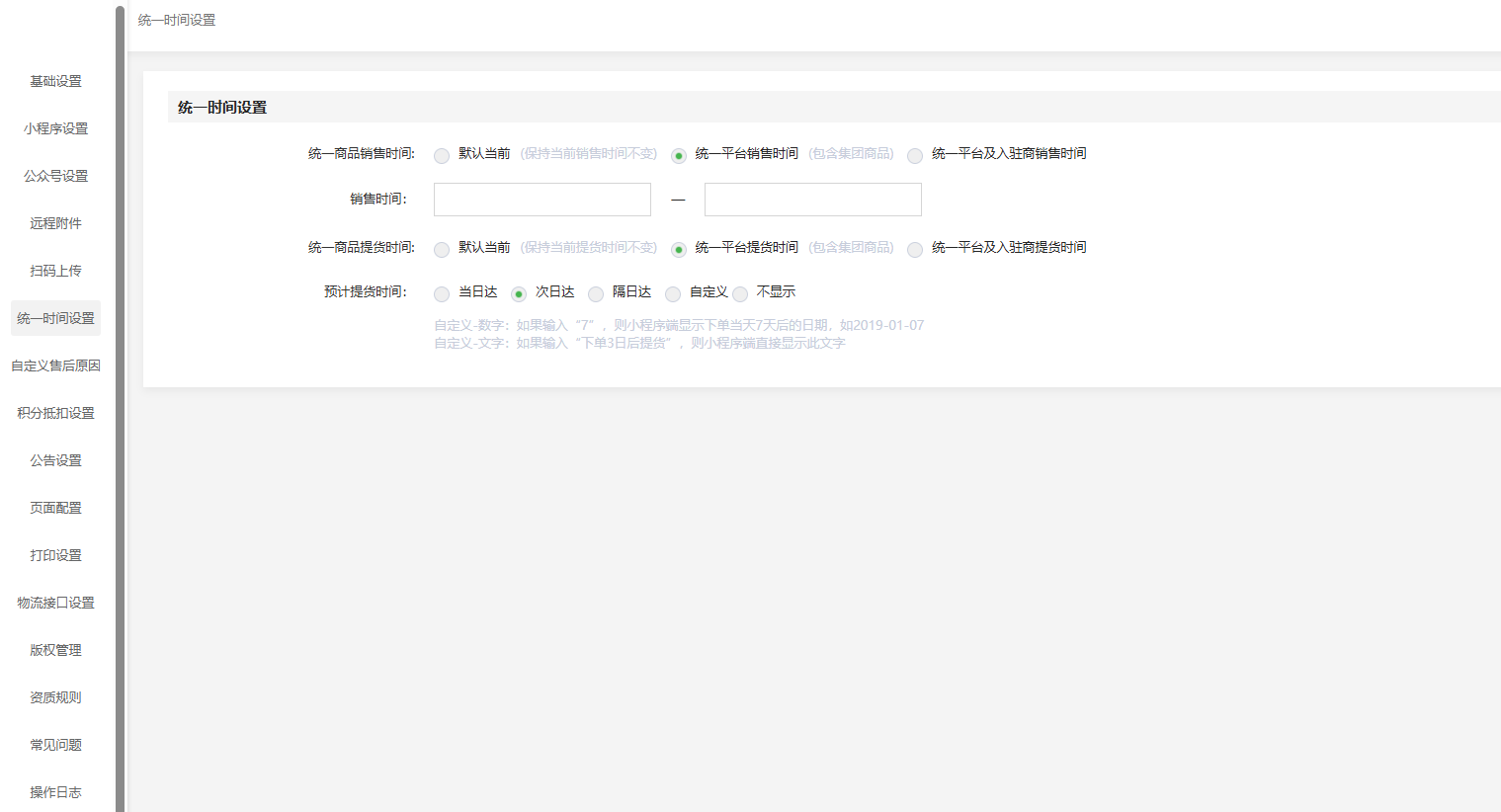The image size is (1501, 812).
Task: Go to 公众号设置 menu item
Action: 55,176
